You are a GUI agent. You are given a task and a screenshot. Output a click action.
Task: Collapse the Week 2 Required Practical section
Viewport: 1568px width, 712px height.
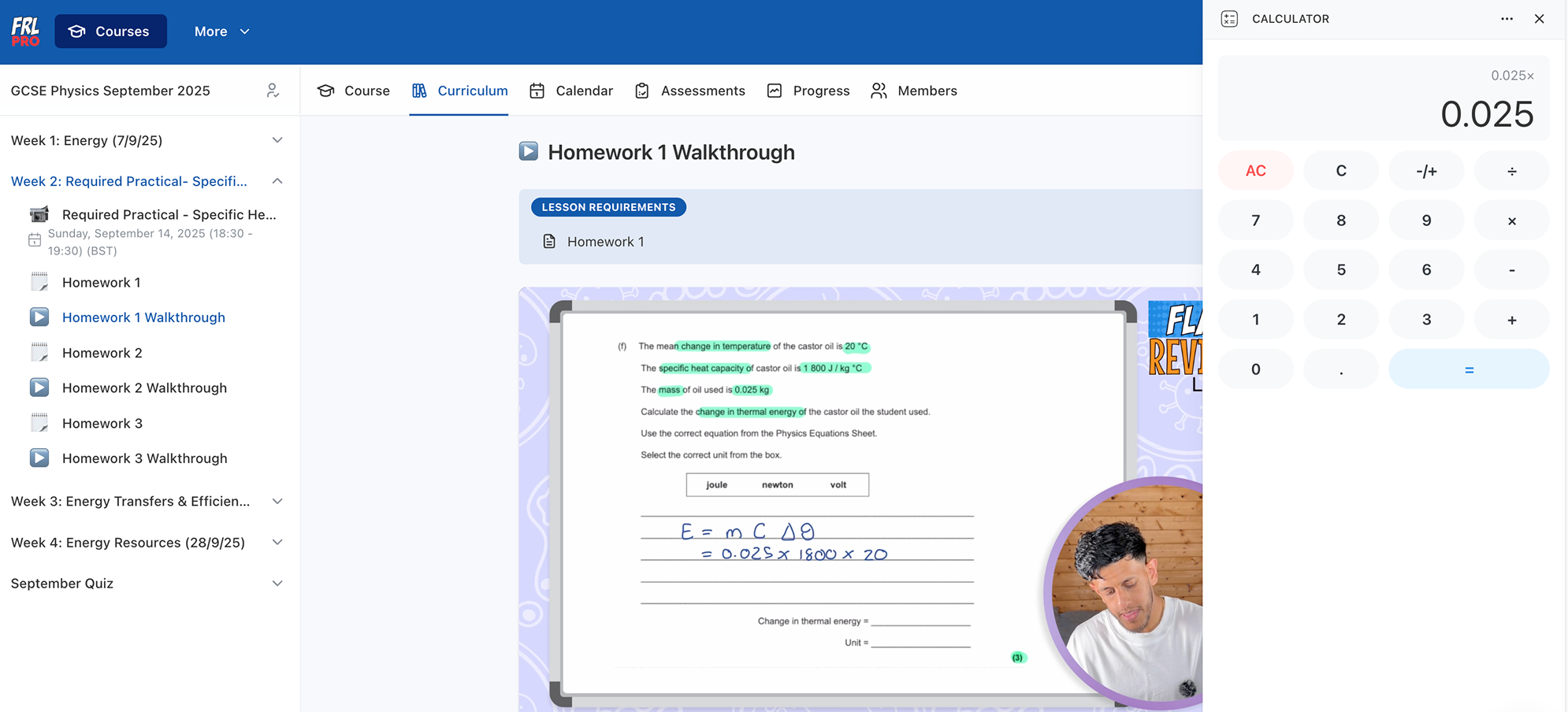(277, 180)
